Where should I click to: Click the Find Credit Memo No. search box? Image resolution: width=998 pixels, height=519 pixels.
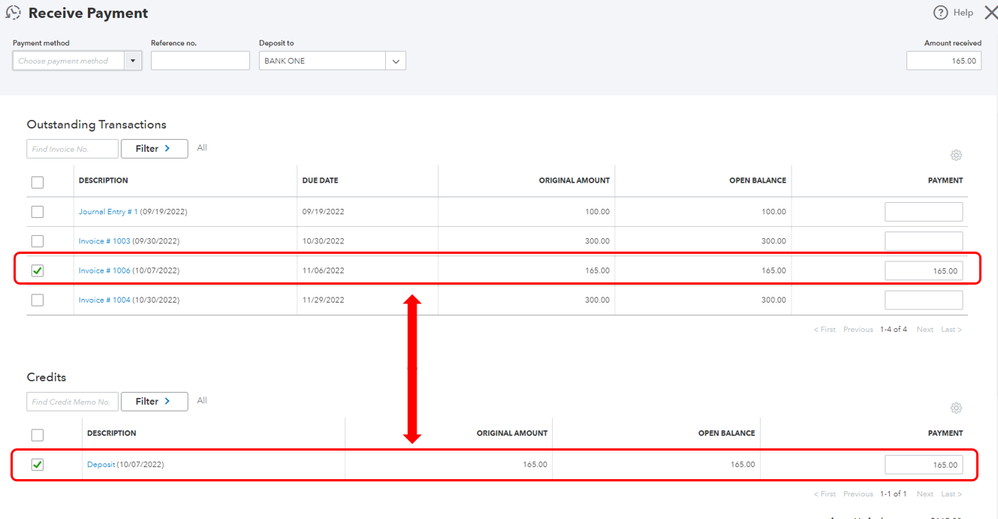72,401
